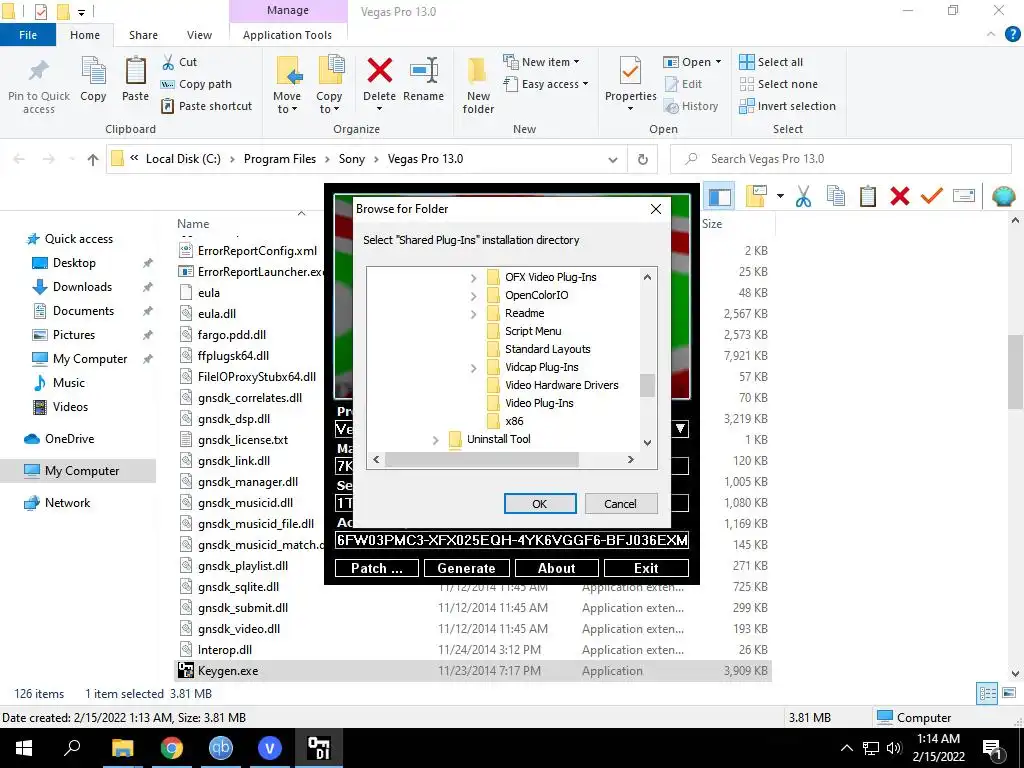The height and width of the screenshot is (768, 1024).
Task: Toggle the preview pane layout icon
Action: pyautogui.click(x=720, y=197)
